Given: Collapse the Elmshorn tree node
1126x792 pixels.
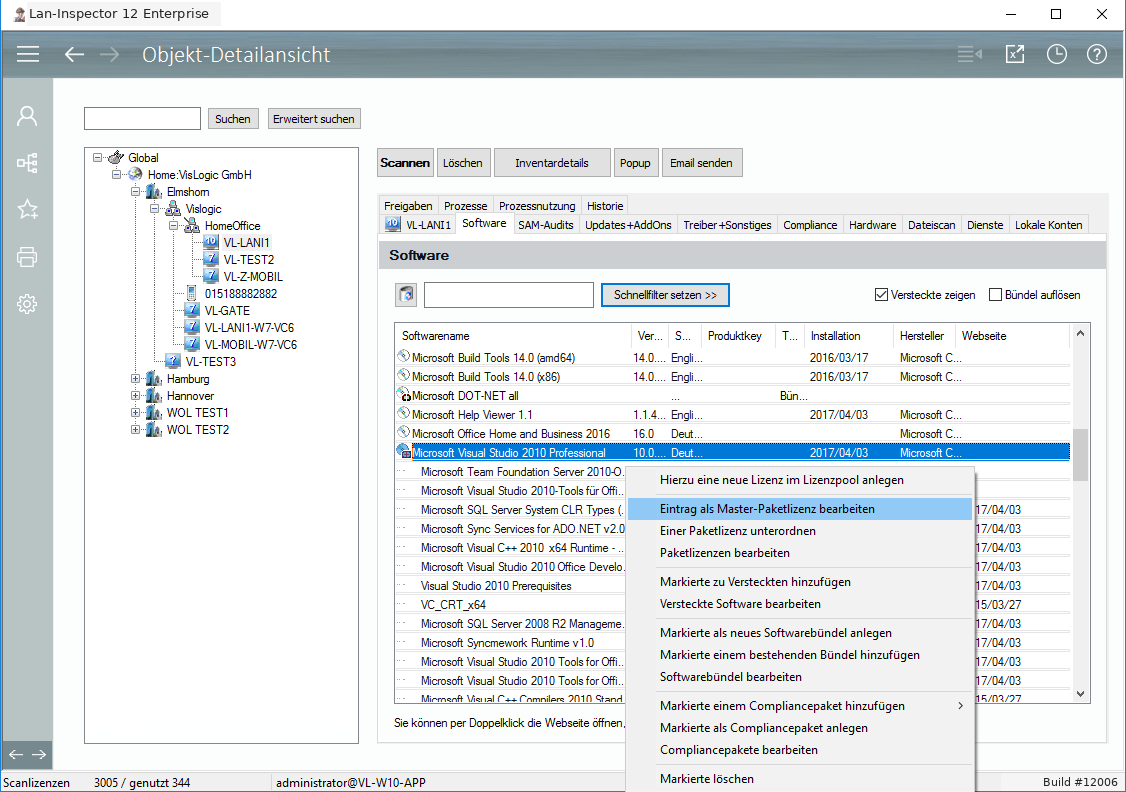Looking at the screenshot, I should pos(136,192).
